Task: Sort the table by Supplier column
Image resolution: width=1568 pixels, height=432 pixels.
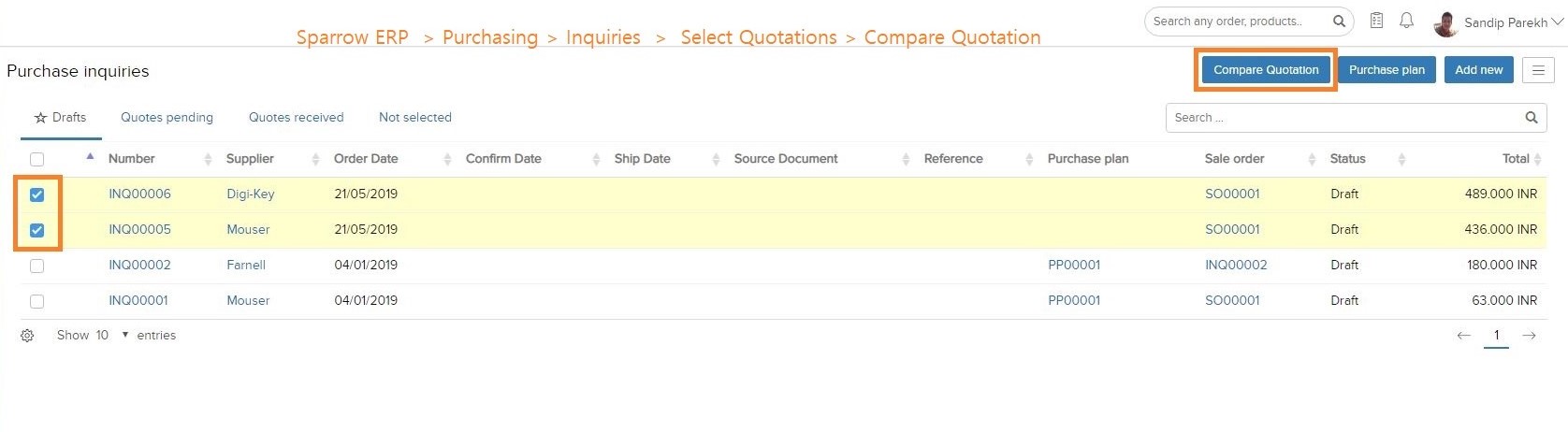Action: pyautogui.click(x=250, y=159)
